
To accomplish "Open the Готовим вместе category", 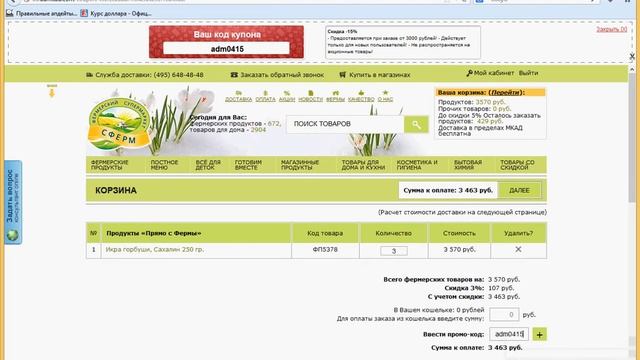I will [x=248, y=165].
